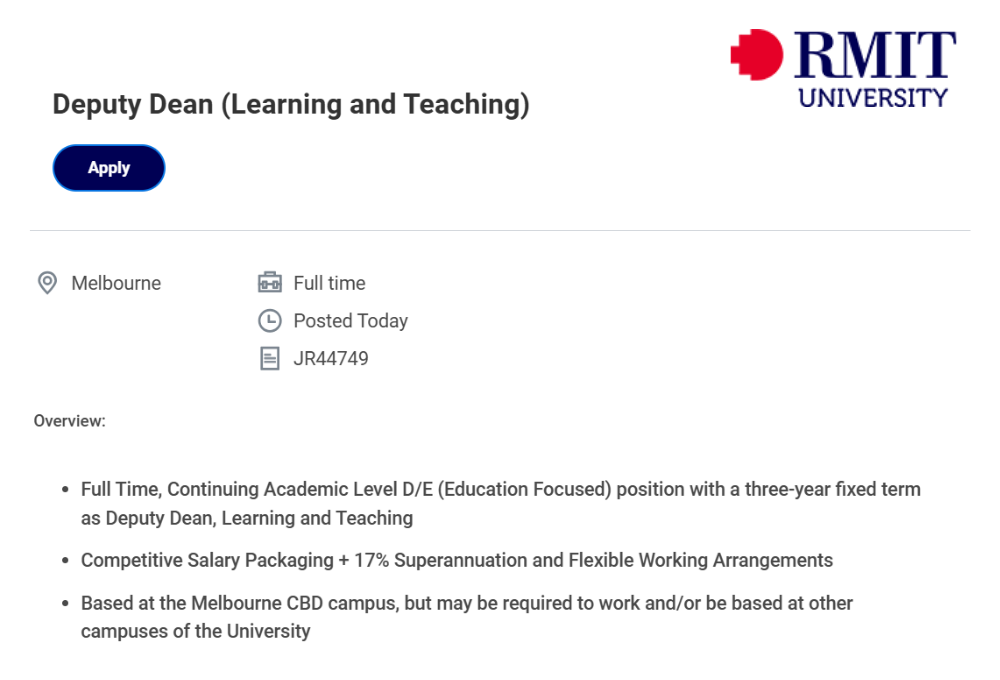Viewport: 1000px width, 680px height.
Task: Click the document icon next to JR44749
Action: point(268,358)
